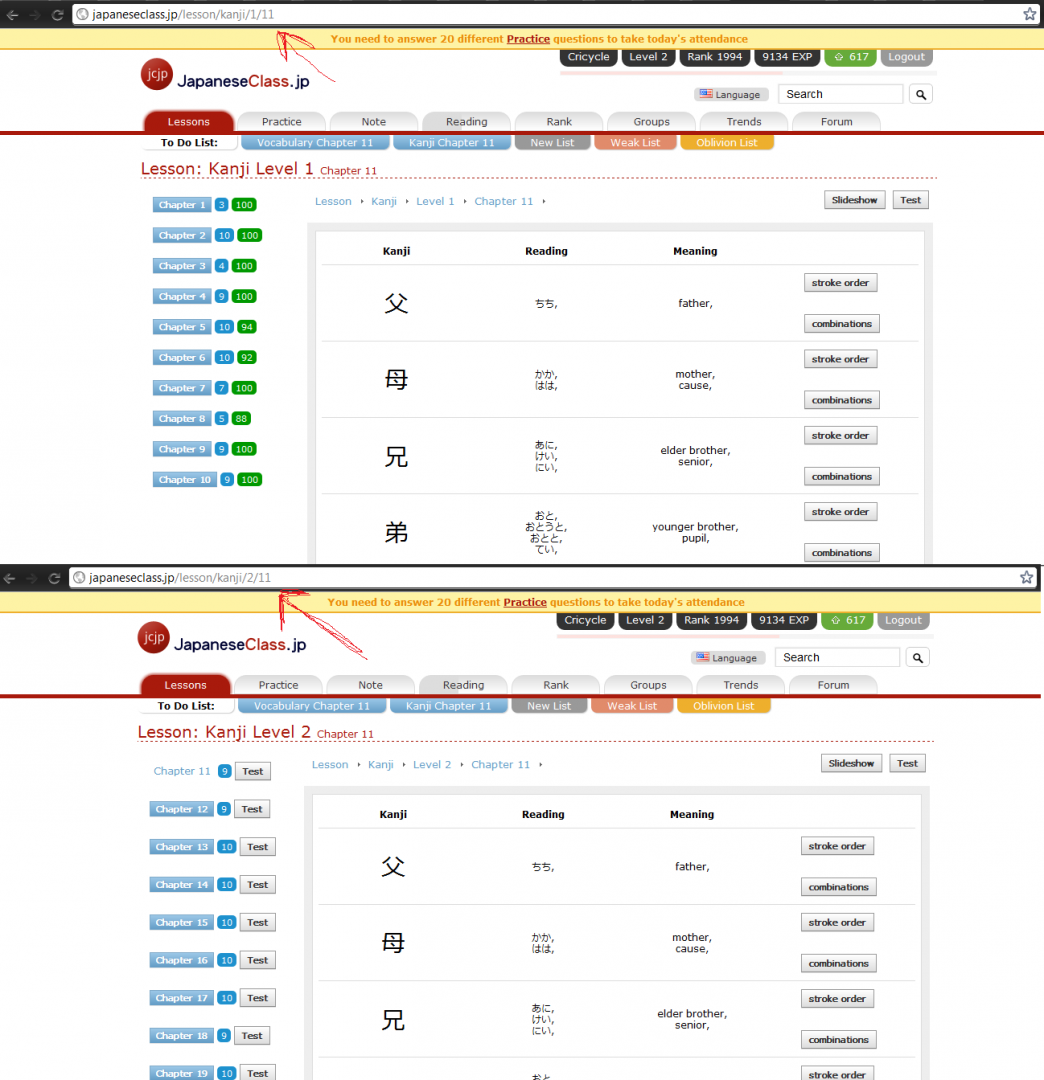Viewport: 1044px width, 1080px height.
Task: Click the search magnifier icon
Action: point(920,93)
